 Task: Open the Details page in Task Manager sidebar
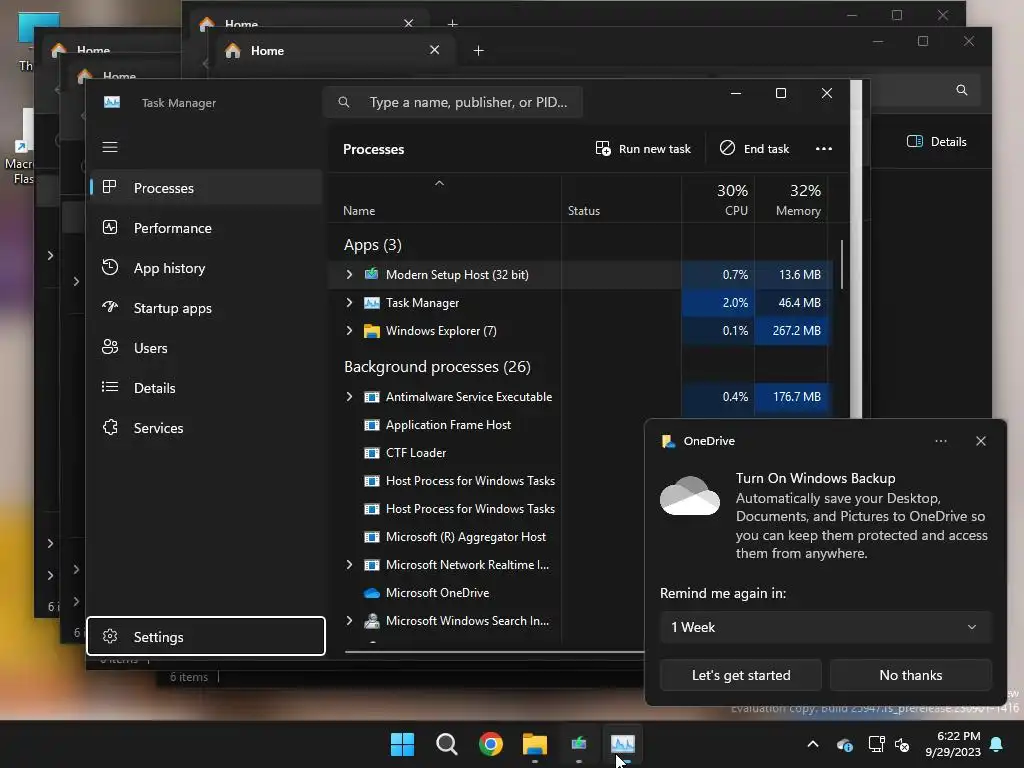[x=206, y=388]
